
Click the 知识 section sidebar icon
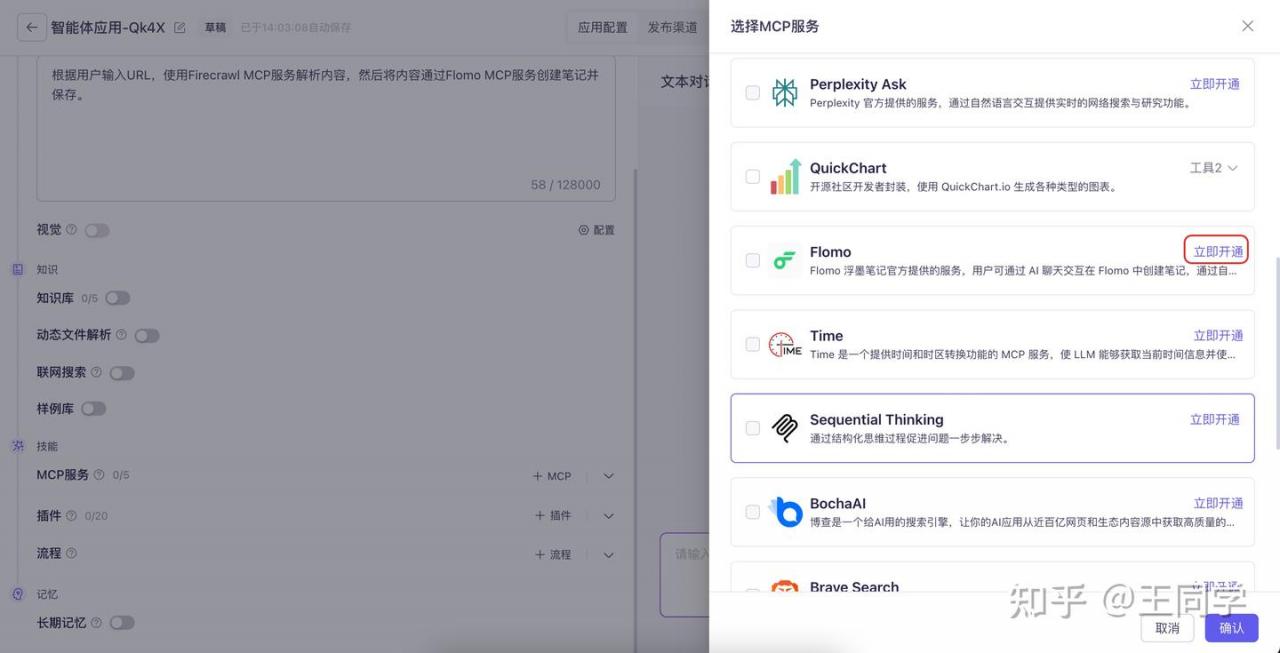click(17, 269)
